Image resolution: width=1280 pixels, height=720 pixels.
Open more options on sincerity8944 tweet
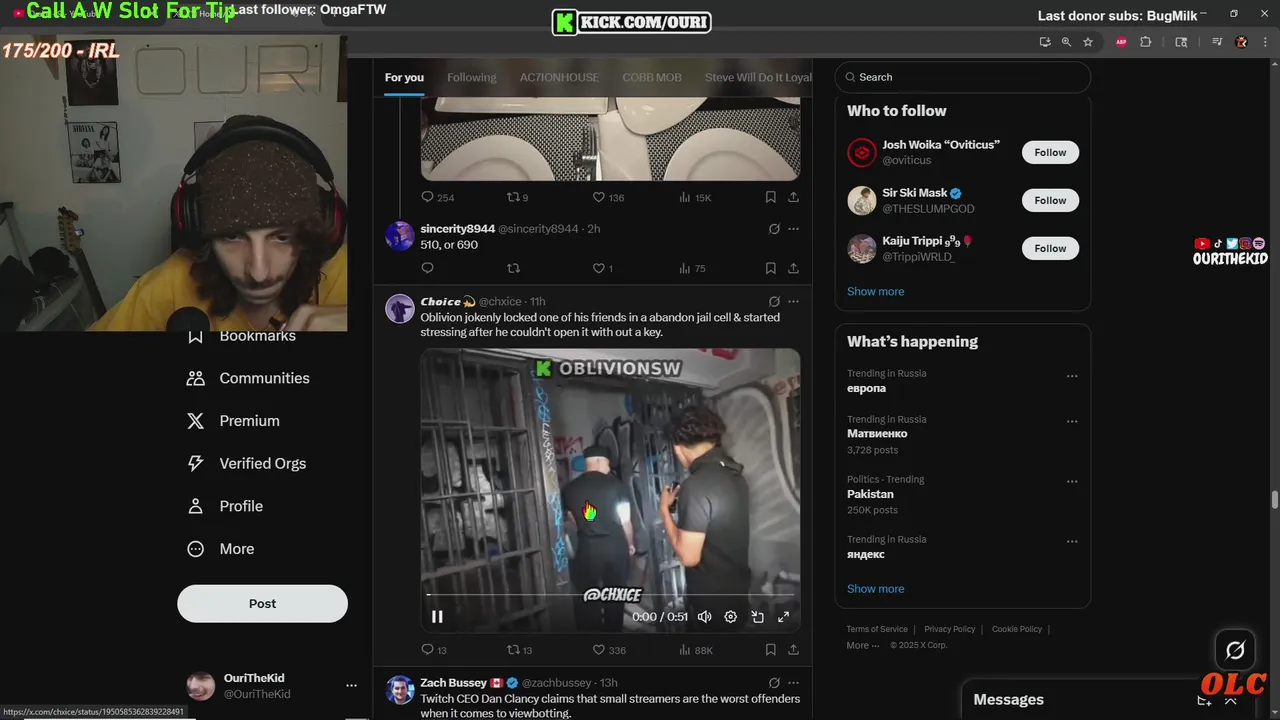pos(793,229)
